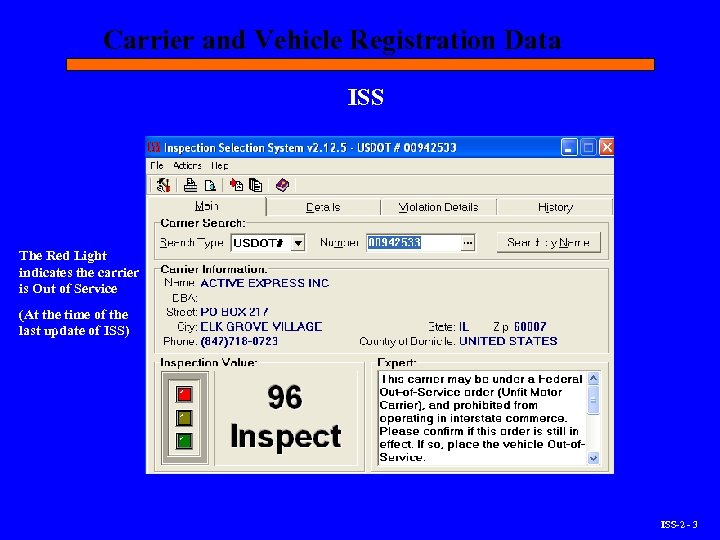Click the Search by Name button
Viewport: 720px width, 540px height.
(549, 242)
